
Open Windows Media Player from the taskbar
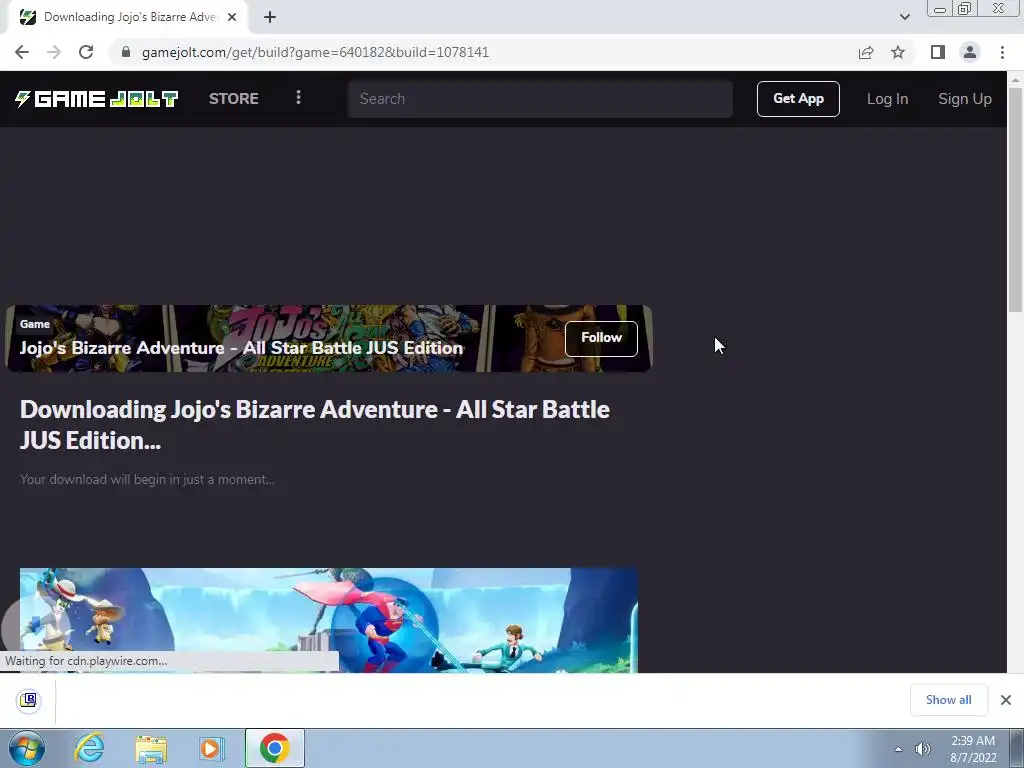(211, 748)
